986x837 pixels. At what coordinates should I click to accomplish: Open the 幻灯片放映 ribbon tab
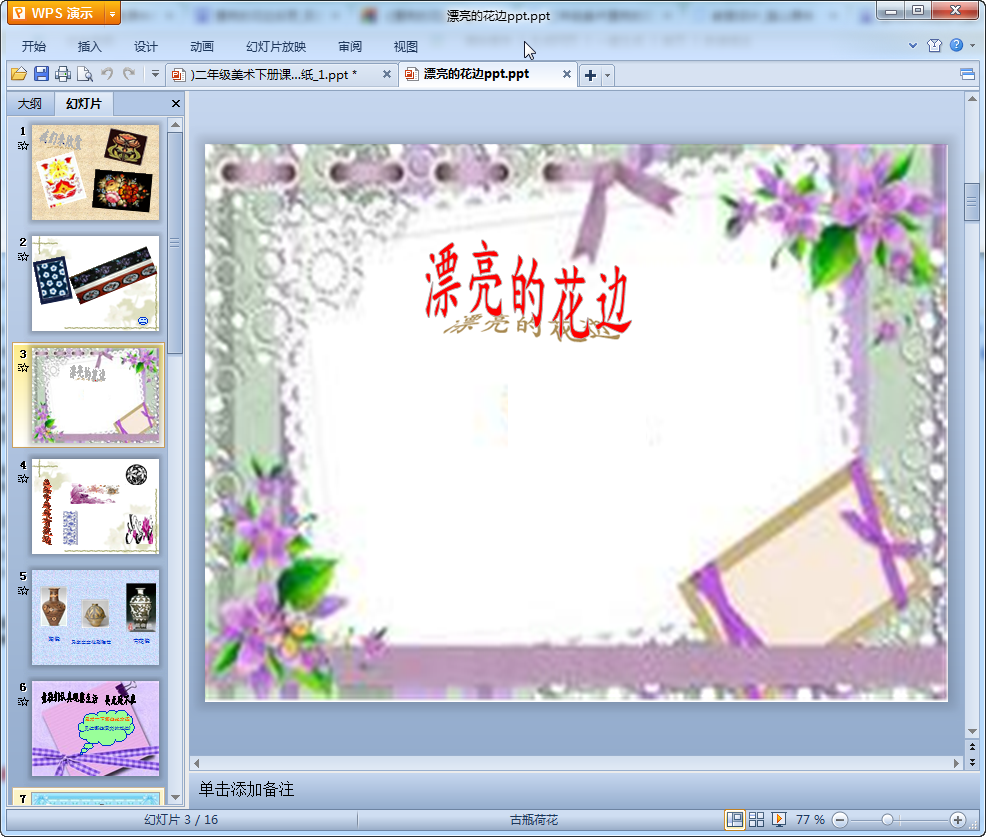(x=276, y=47)
